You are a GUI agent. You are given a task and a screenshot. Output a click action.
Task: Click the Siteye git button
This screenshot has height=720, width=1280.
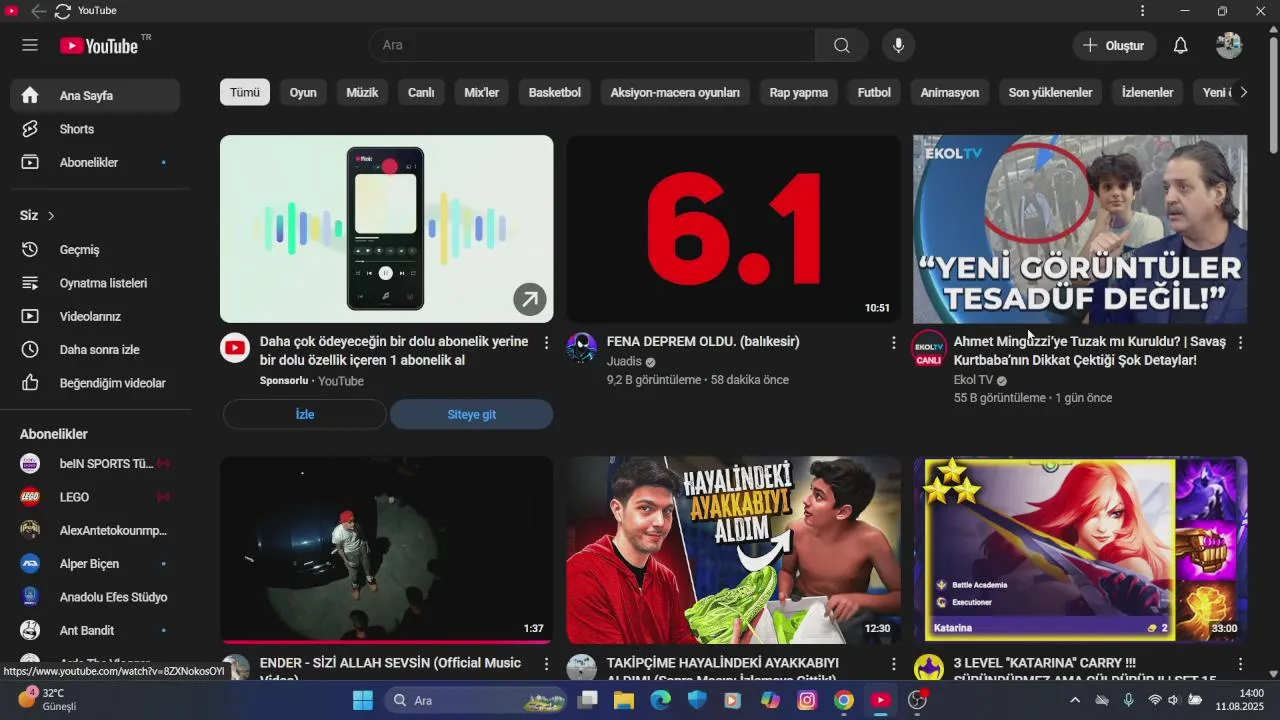click(x=472, y=414)
